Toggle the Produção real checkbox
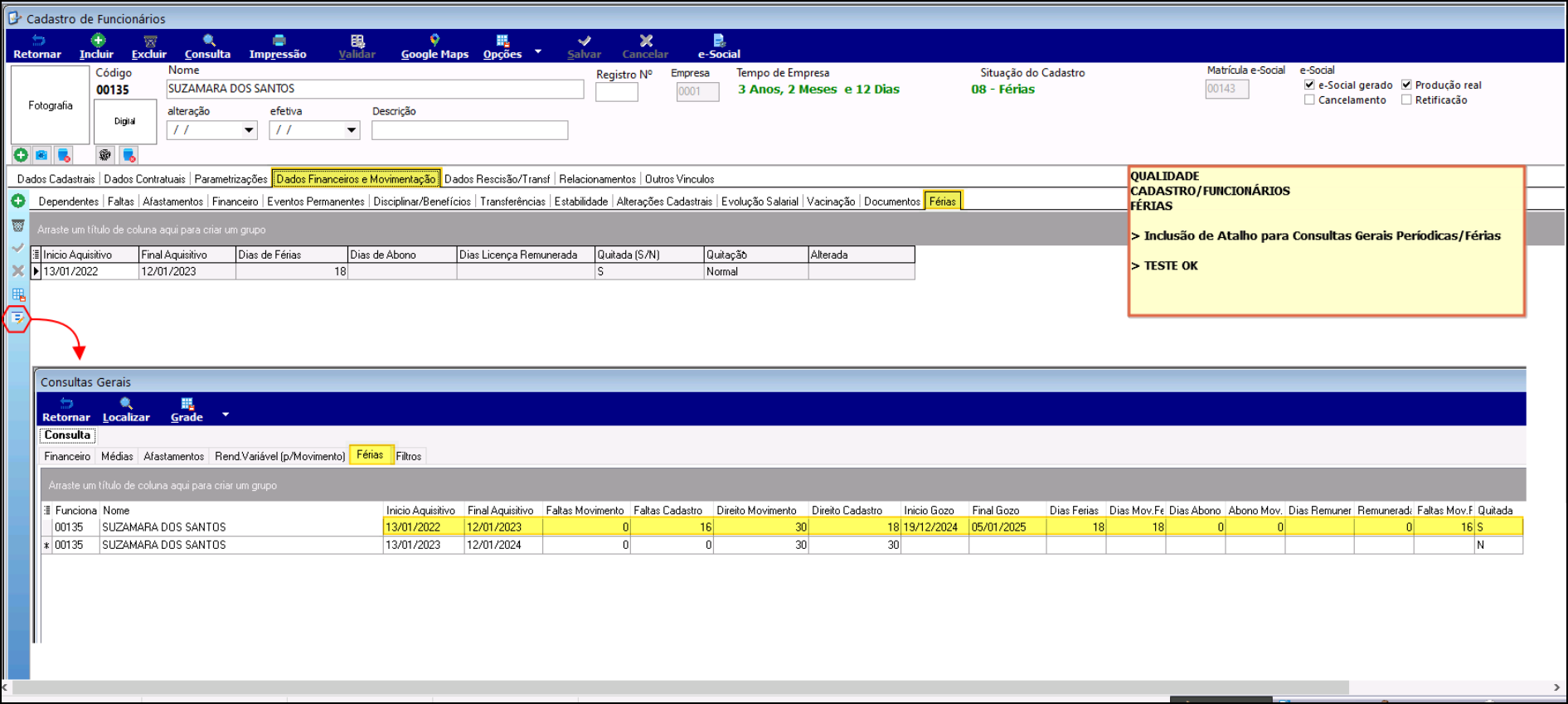Viewport: 1568px width, 704px height. (x=1406, y=85)
